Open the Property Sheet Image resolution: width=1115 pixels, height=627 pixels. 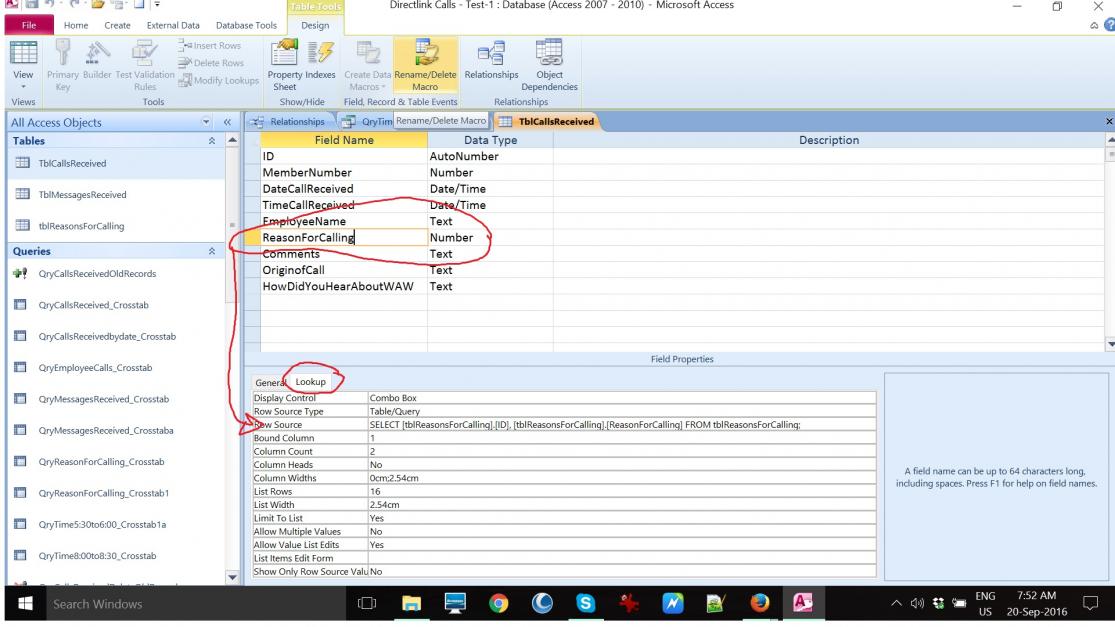[x=284, y=65]
